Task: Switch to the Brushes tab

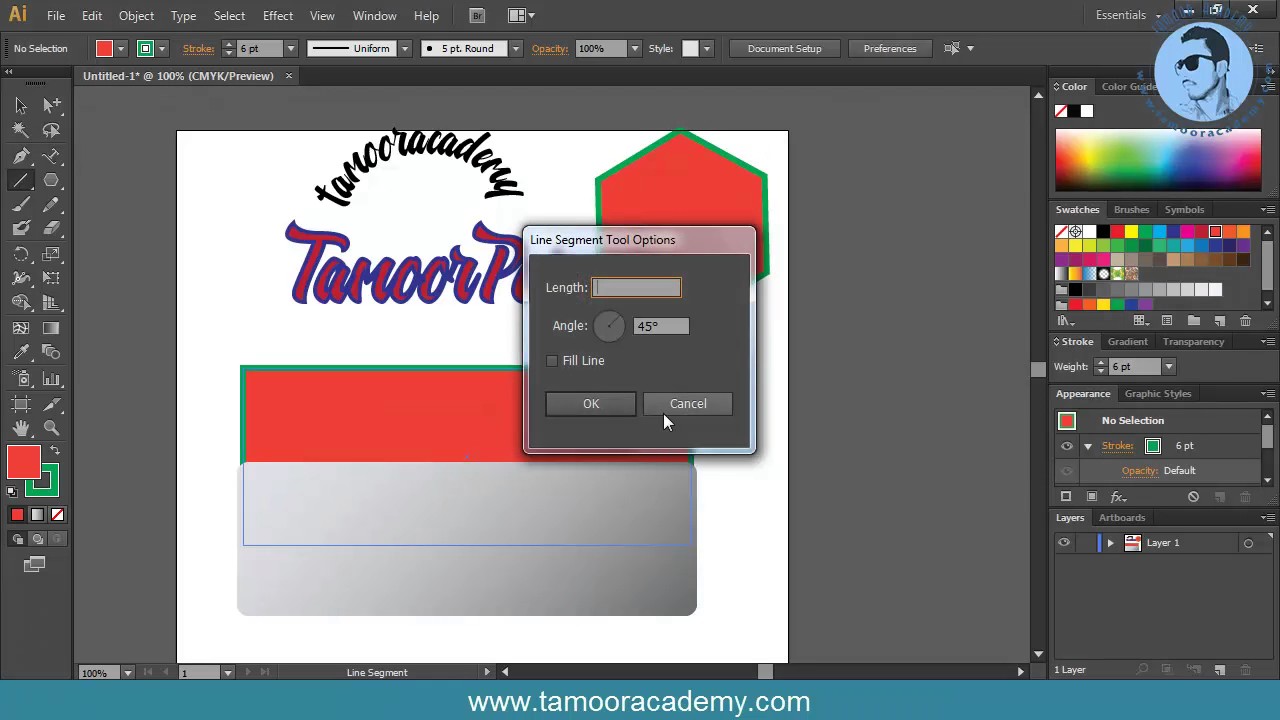Action: click(1131, 210)
